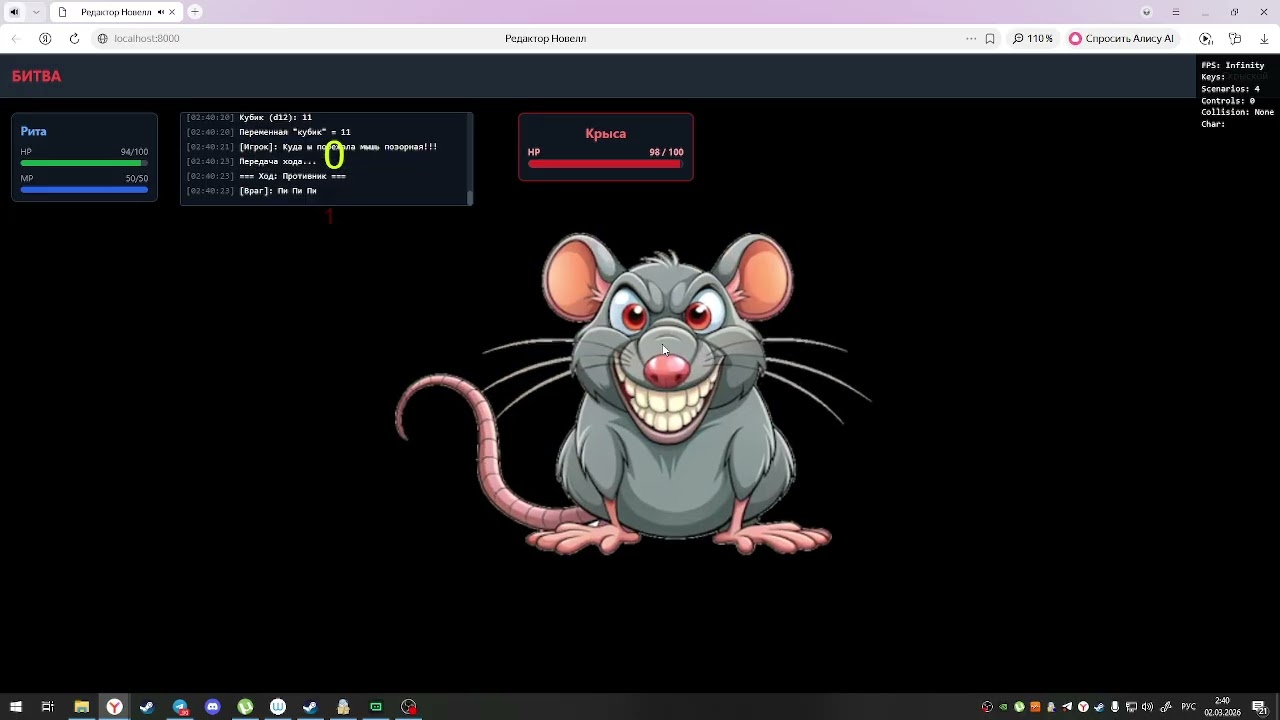The height and width of the screenshot is (720, 1280).
Task: Open the Windows Start menu
Action: click(15, 707)
